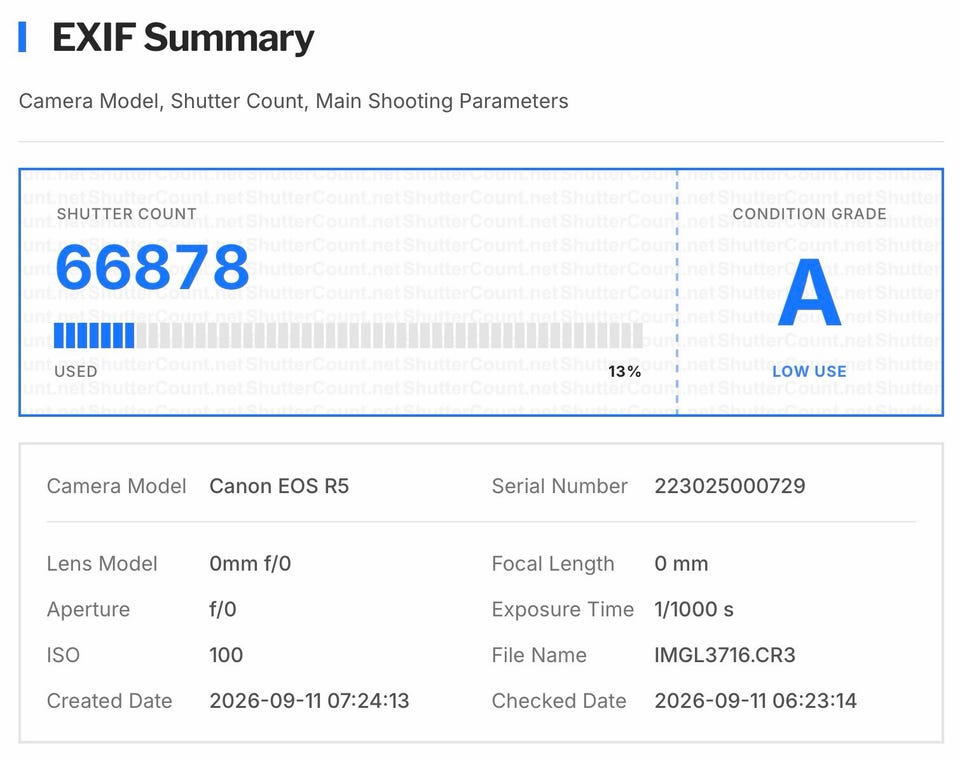Click the EXIF Summary heading

(183, 38)
